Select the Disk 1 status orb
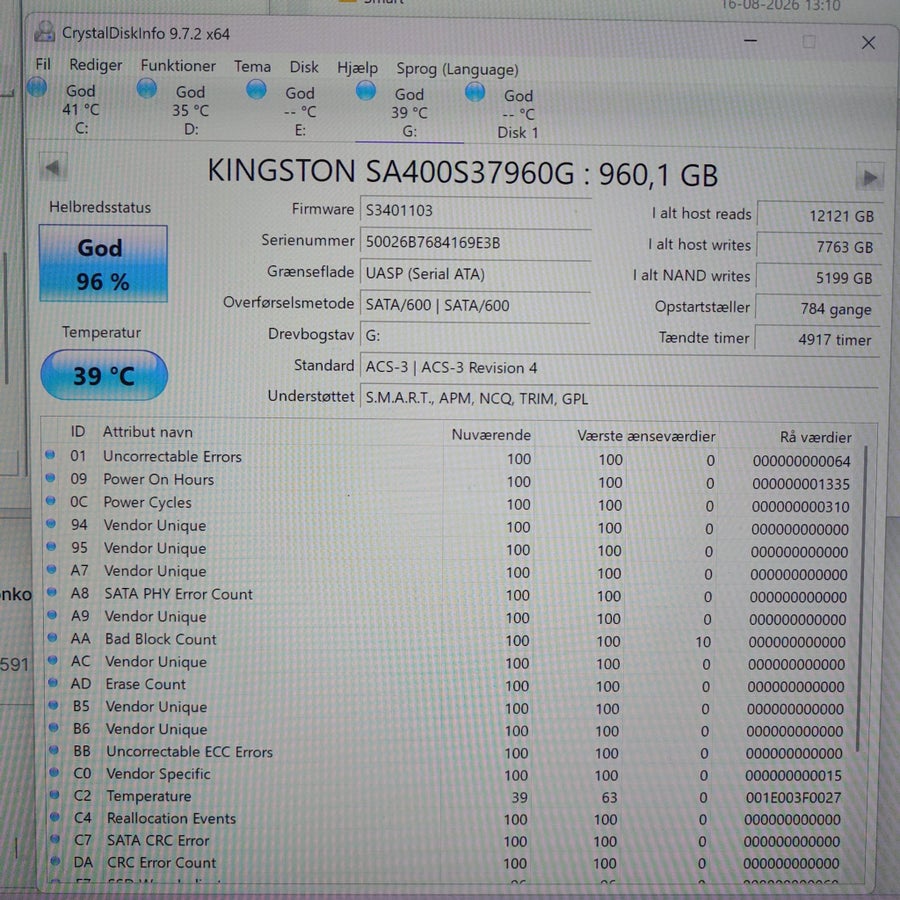The width and height of the screenshot is (900, 900). [x=475, y=92]
